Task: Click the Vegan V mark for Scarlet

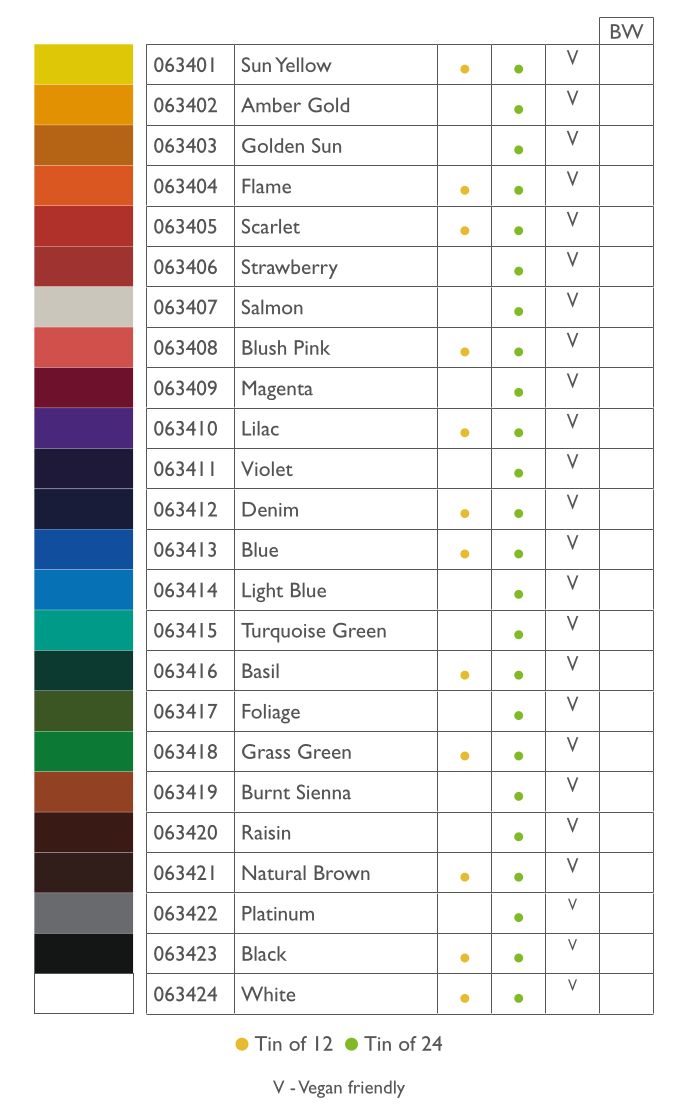Action: tap(573, 219)
